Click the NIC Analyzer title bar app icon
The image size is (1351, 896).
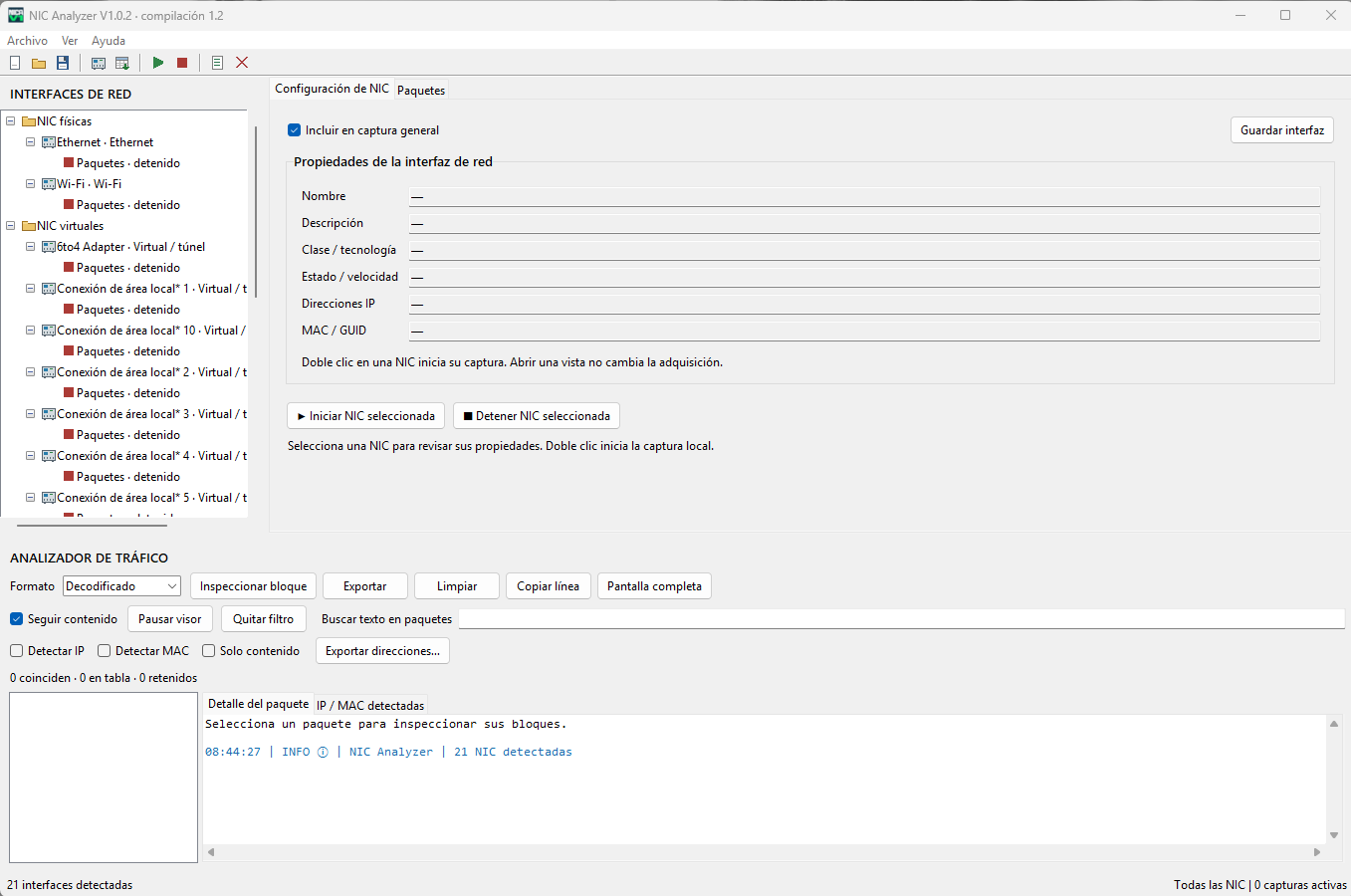click(16, 15)
